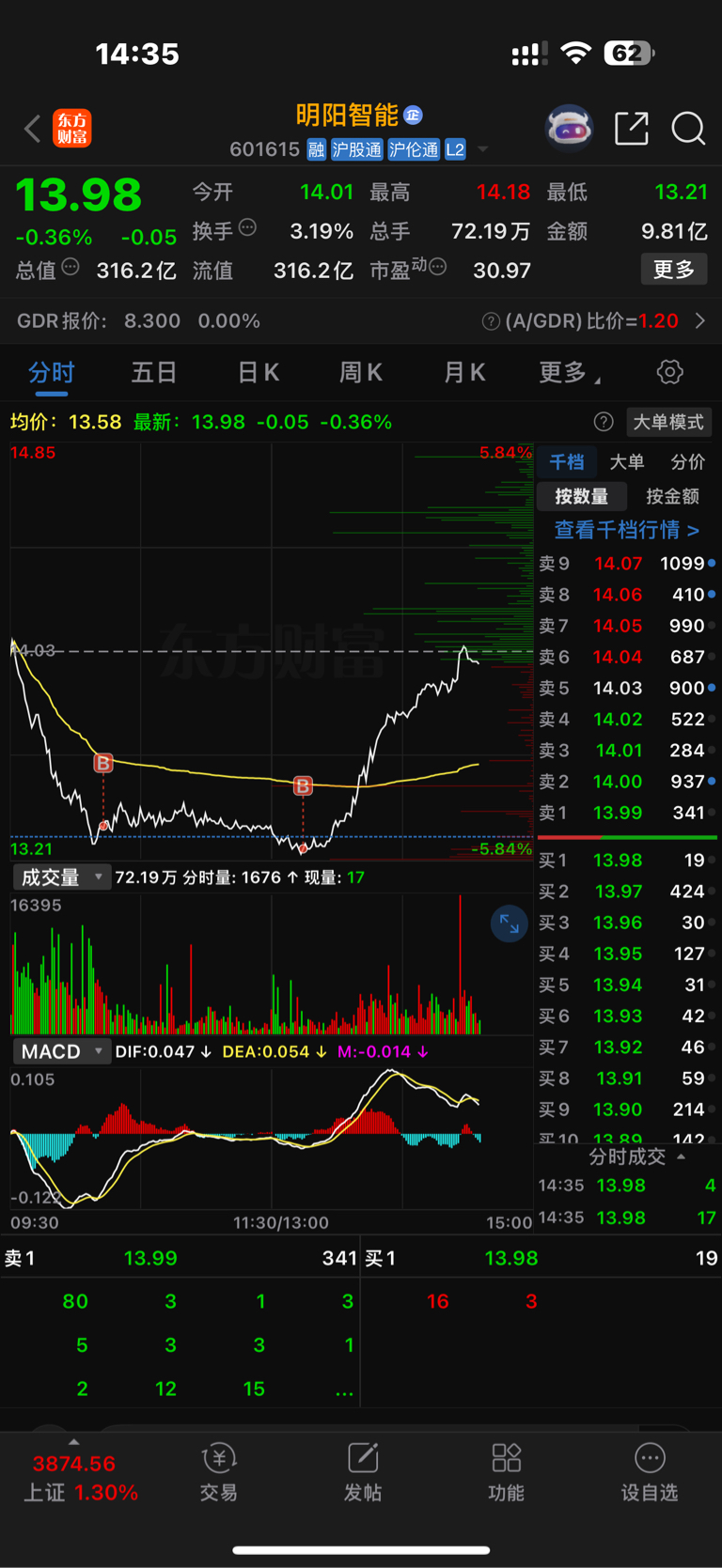Tap the back arrow icon

click(x=33, y=129)
